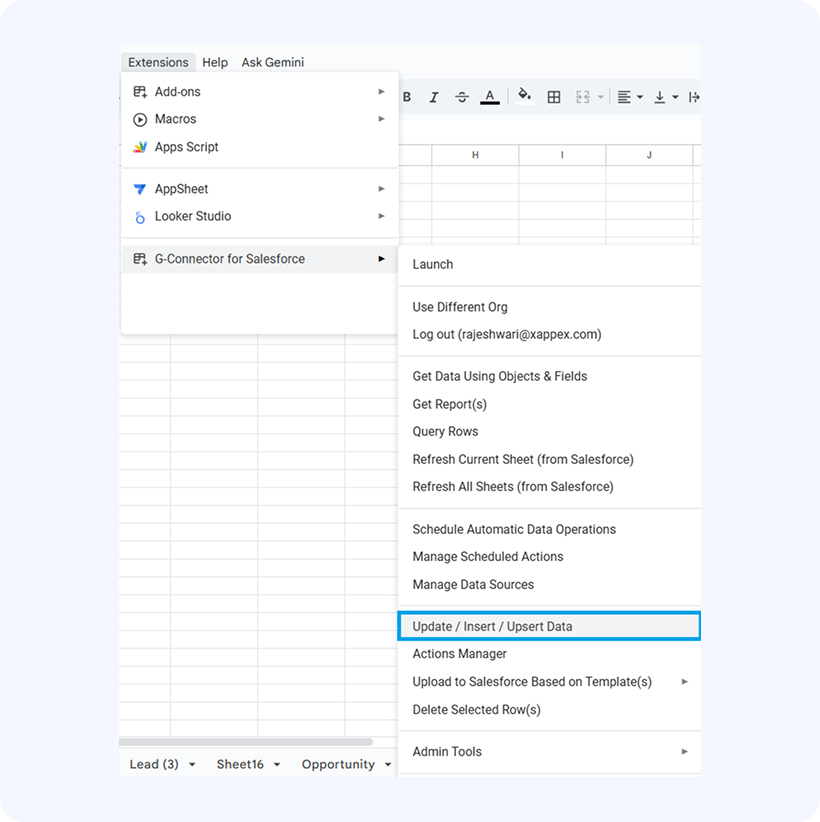820x822 pixels.
Task: Choose Get Report(s) option
Action: click(450, 404)
